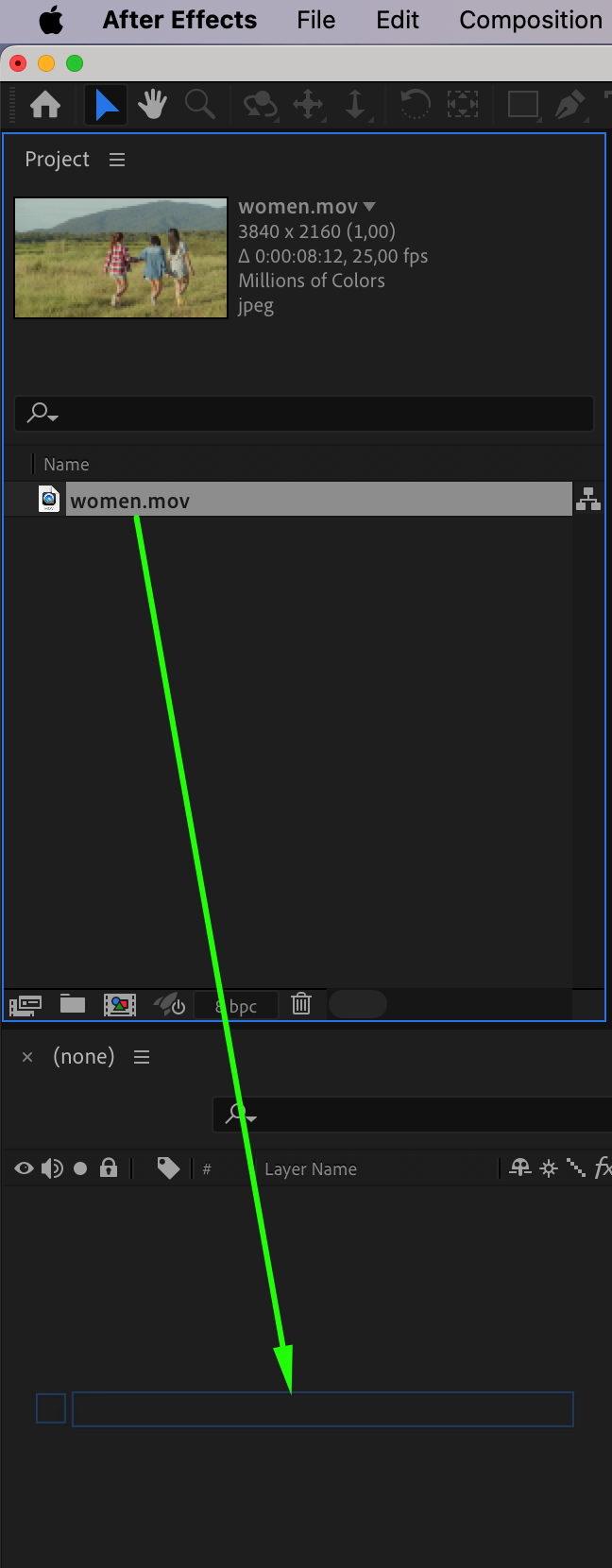Select the Pen tool
The height and width of the screenshot is (1568, 612).
pyautogui.click(x=569, y=104)
